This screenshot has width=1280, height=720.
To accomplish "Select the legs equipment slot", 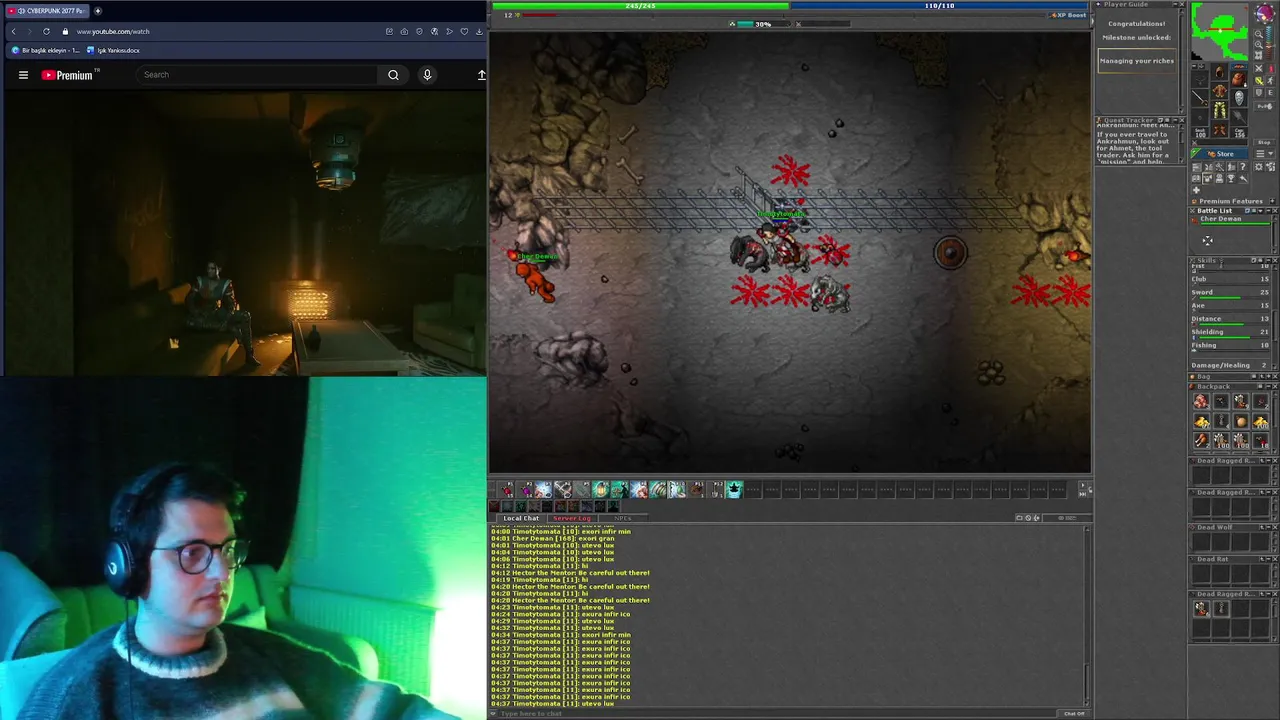I will coord(1219,110).
